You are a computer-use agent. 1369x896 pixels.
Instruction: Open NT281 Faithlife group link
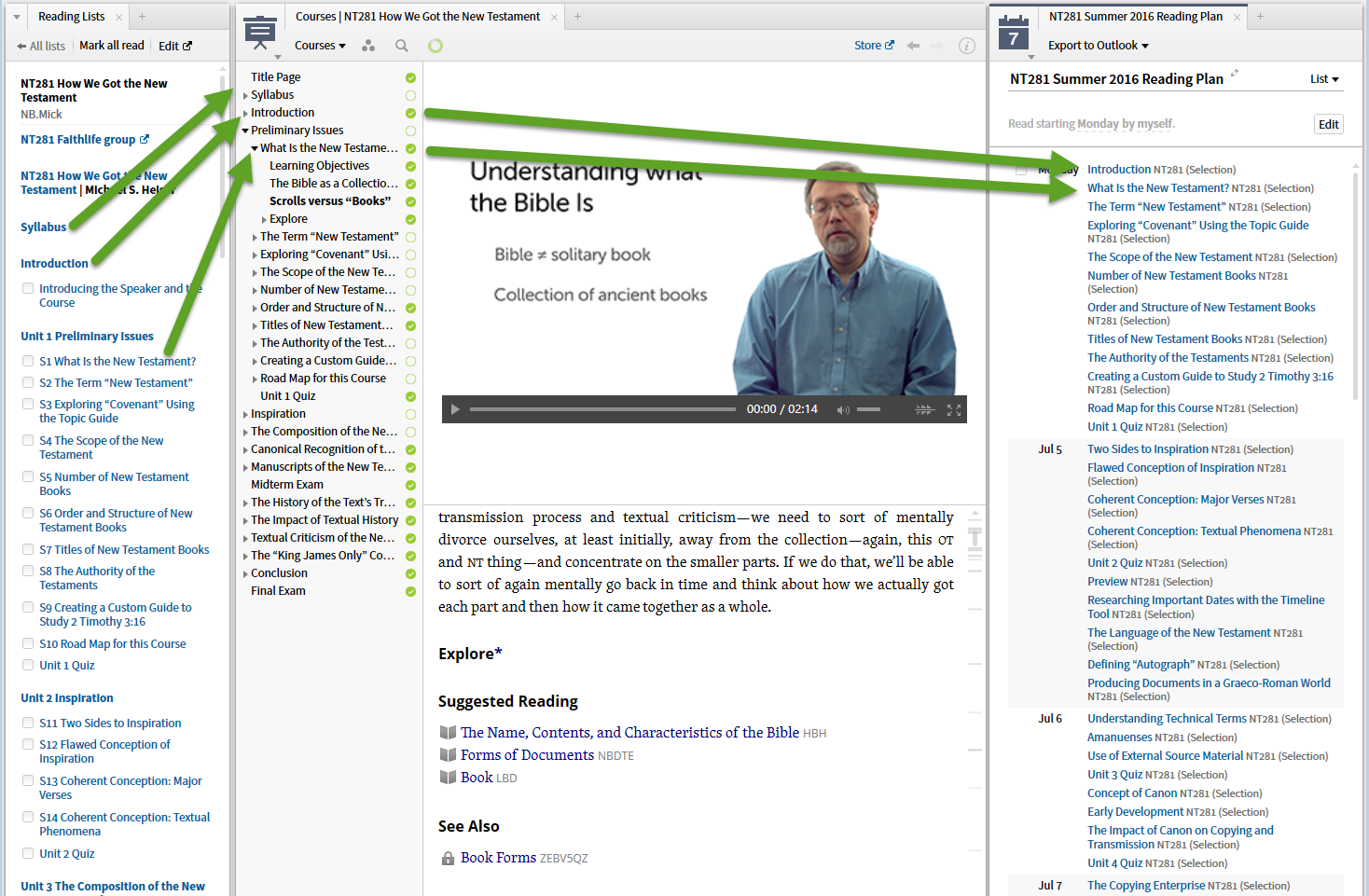tap(84, 140)
